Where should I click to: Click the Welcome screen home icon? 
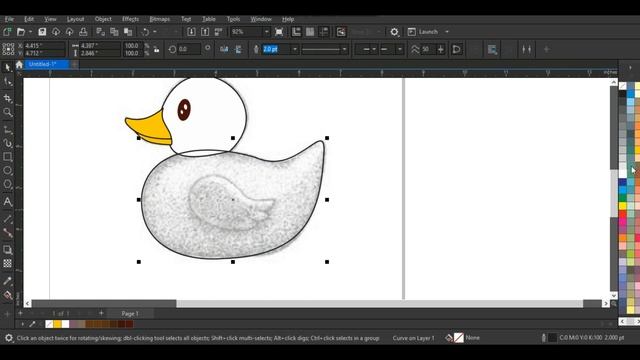click(x=19, y=64)
